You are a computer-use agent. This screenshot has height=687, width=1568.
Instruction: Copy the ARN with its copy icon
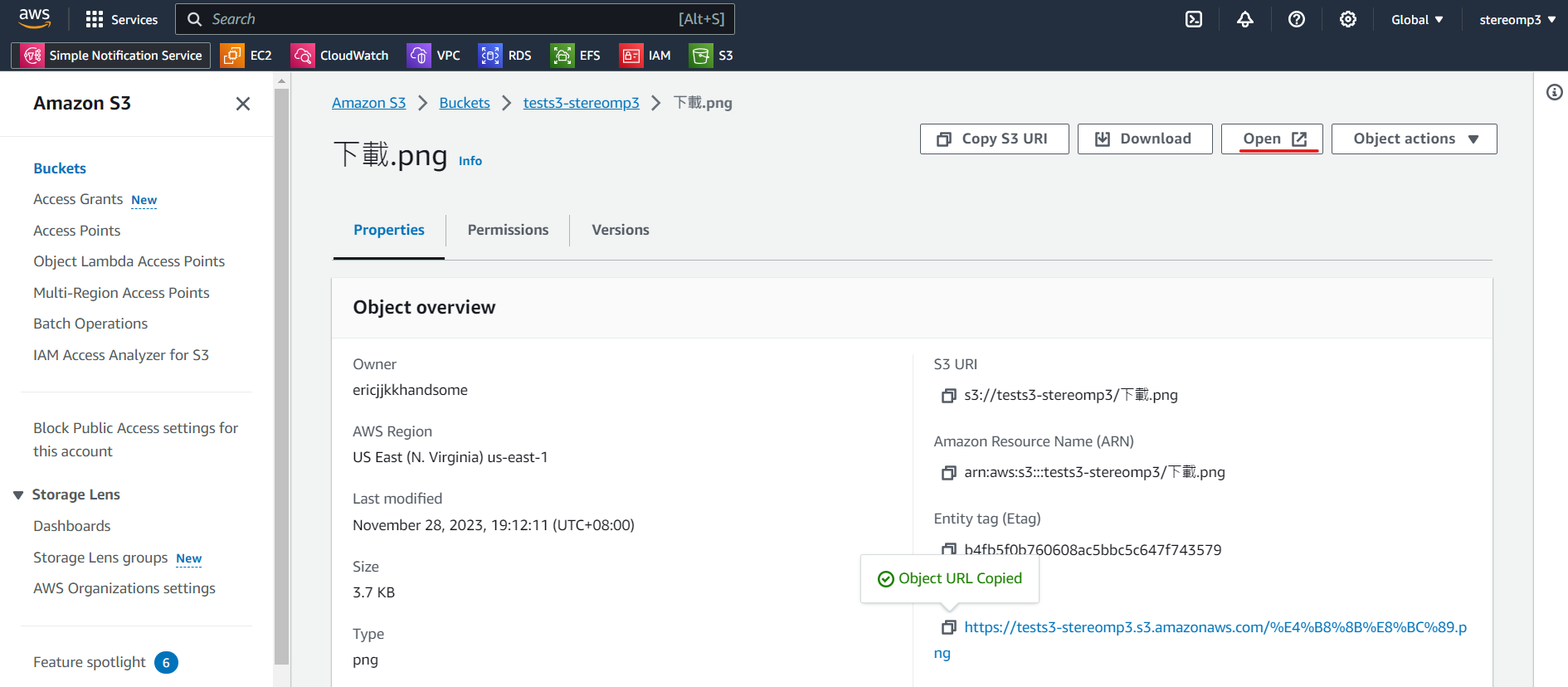coord(948,473)
